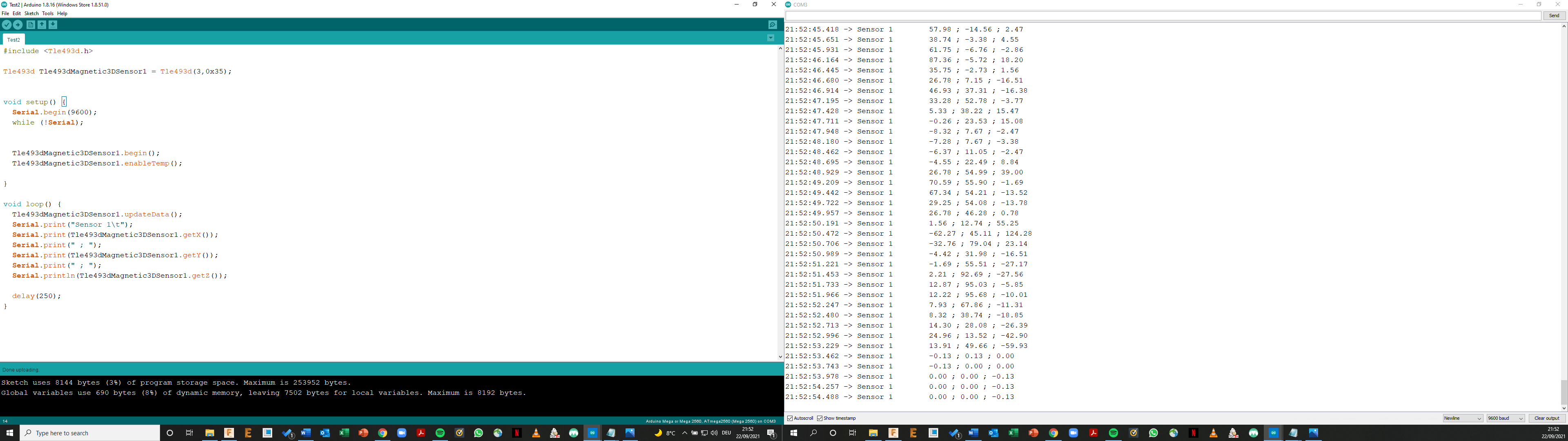Image resolution: width=1568 pixels, height=441 pixels.
Task: Open VLC media player in left taskbar
Action: pos(536,433)
